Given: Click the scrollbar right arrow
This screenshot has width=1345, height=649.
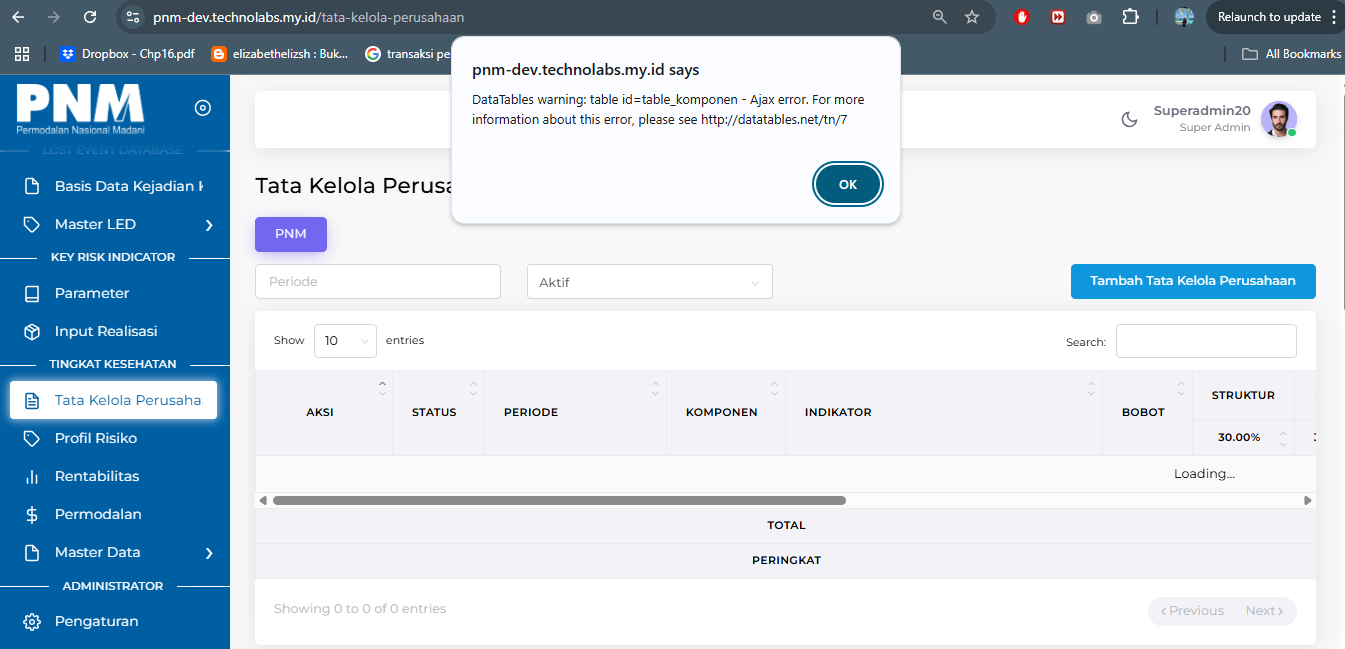Looking at the screenshot, I should point(1308,500).
